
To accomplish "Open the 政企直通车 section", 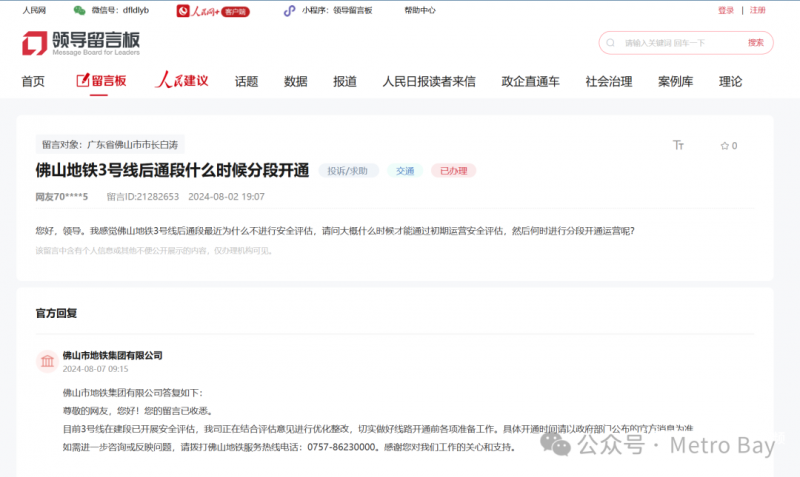I will pos(530,82).
